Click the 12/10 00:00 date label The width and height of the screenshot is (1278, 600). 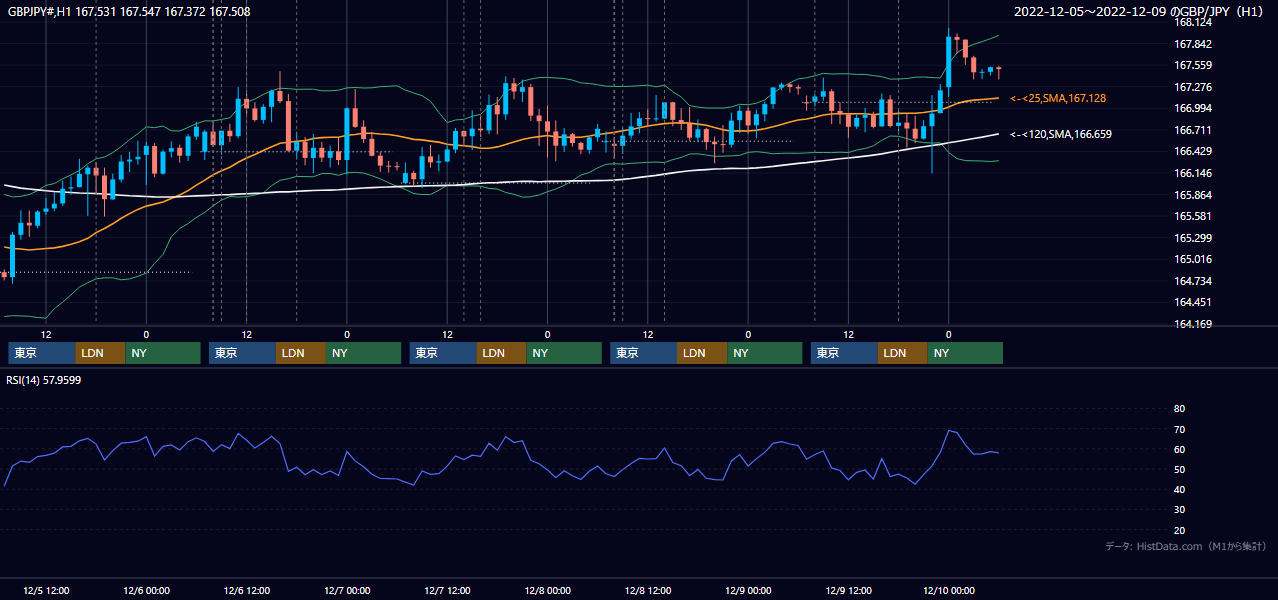949,590
